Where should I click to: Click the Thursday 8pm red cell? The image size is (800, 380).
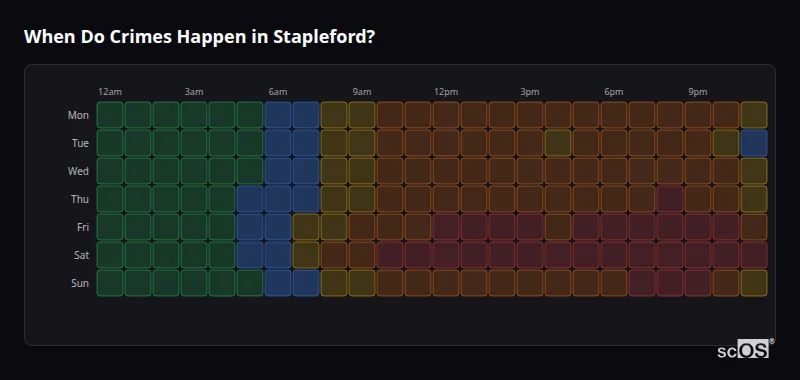(670, 199)
